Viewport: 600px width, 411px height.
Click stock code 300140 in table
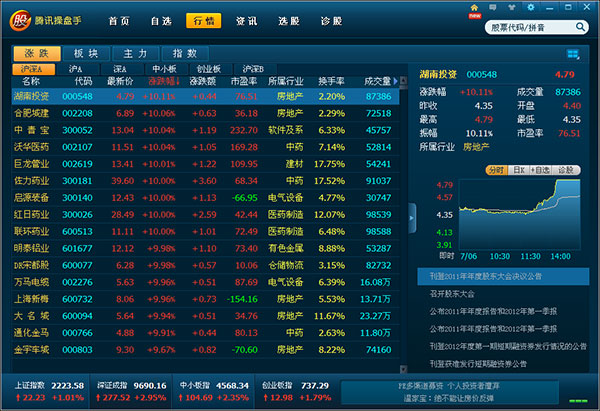pyautogui.click(x=77, y=198)
